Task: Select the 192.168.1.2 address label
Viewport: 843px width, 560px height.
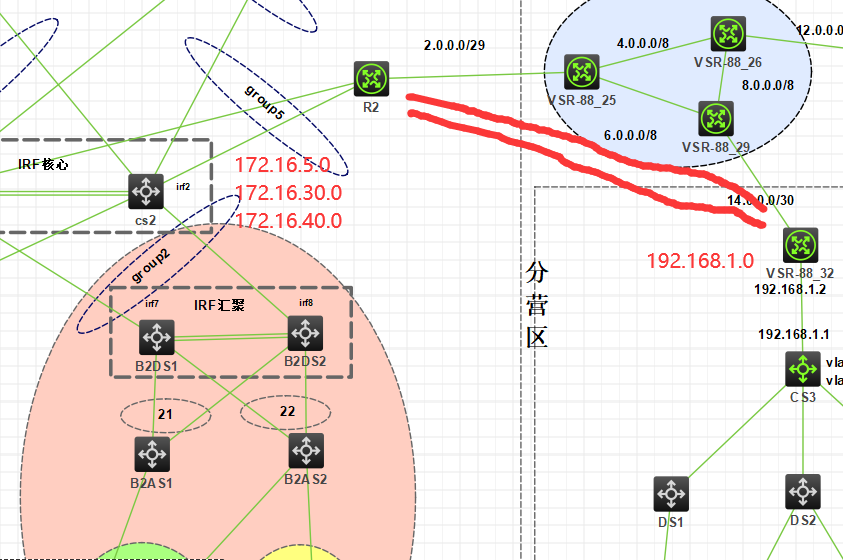Action: point(790,289)
